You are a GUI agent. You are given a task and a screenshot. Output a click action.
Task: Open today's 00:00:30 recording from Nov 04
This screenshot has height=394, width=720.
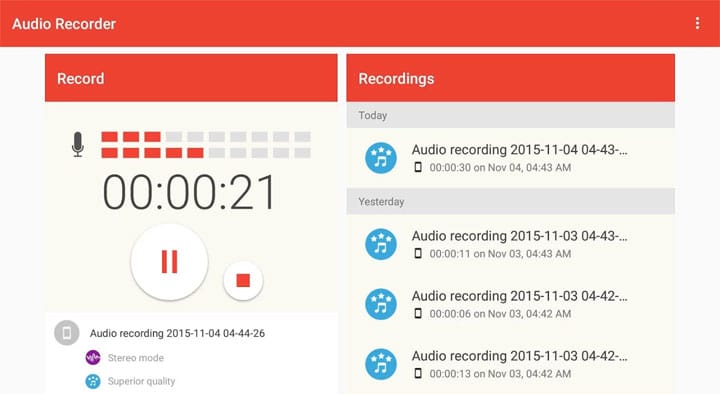click(511, 158)
